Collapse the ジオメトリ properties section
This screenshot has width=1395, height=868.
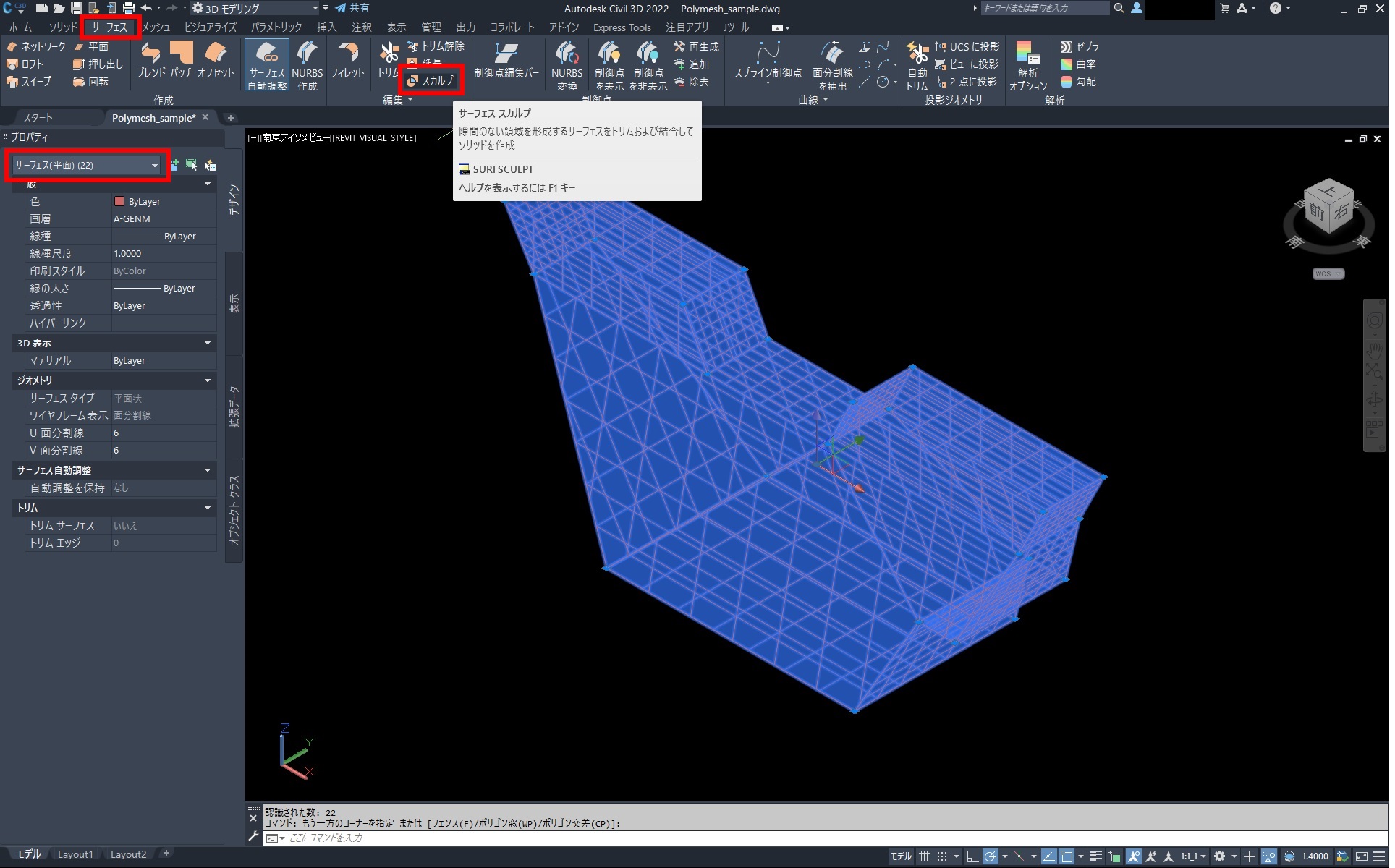[x=208, y=381]
